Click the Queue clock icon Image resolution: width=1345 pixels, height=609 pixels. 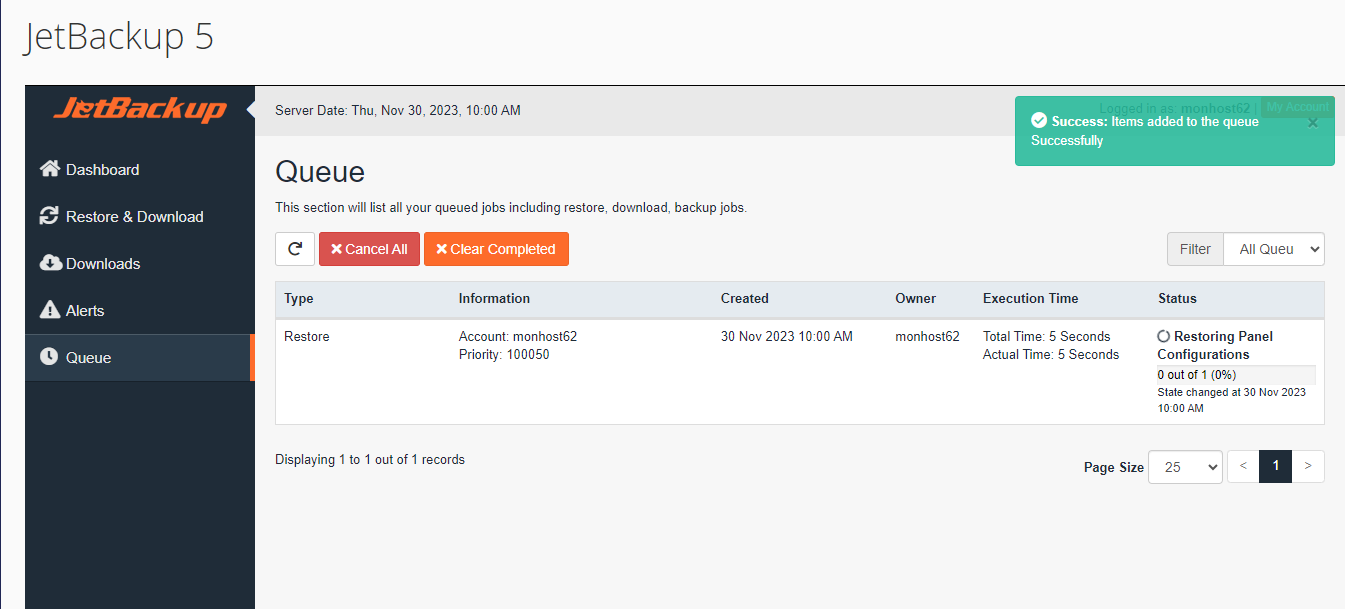[49, 357]
